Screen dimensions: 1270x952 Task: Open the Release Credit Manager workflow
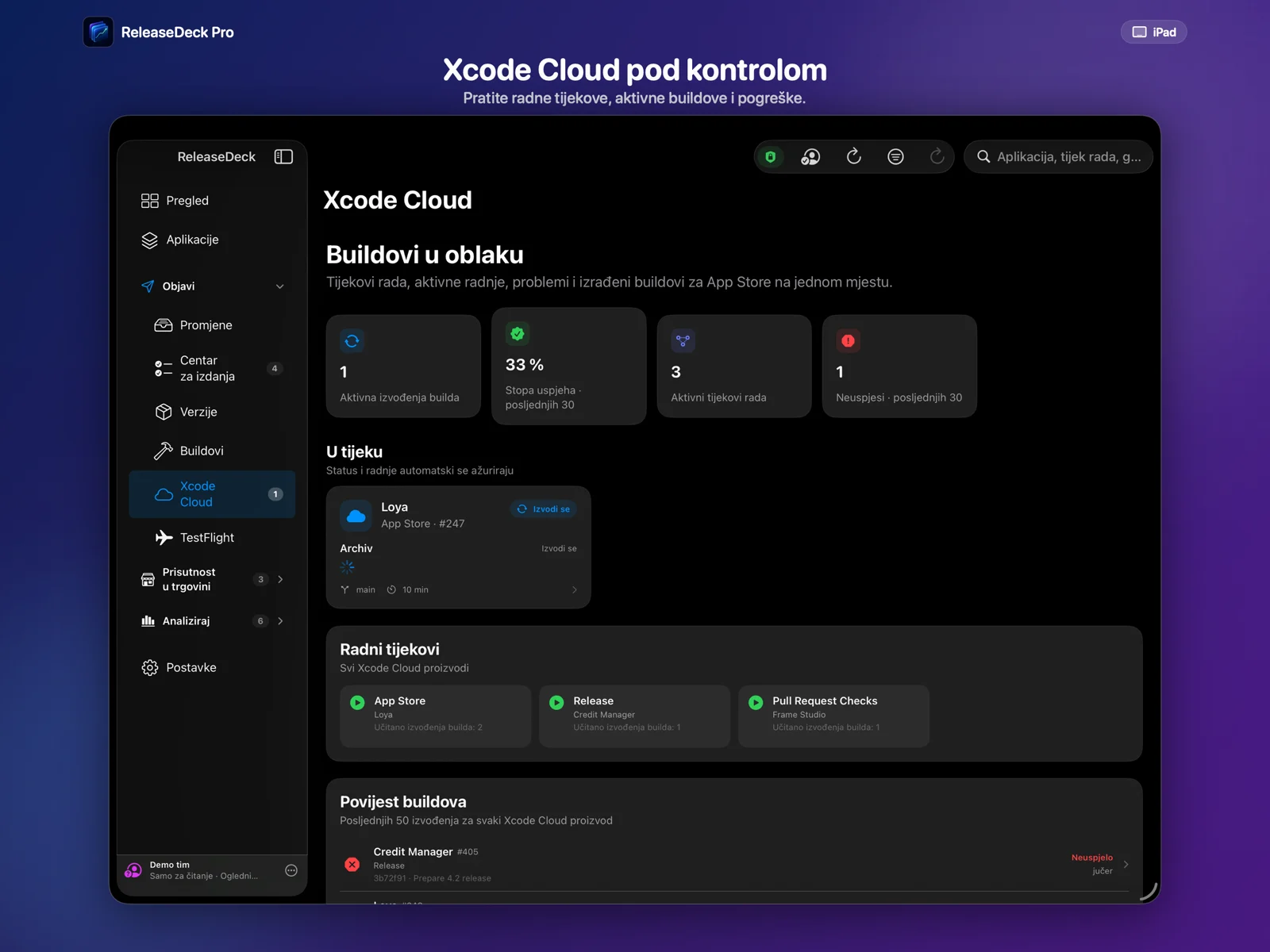[635, 716]
